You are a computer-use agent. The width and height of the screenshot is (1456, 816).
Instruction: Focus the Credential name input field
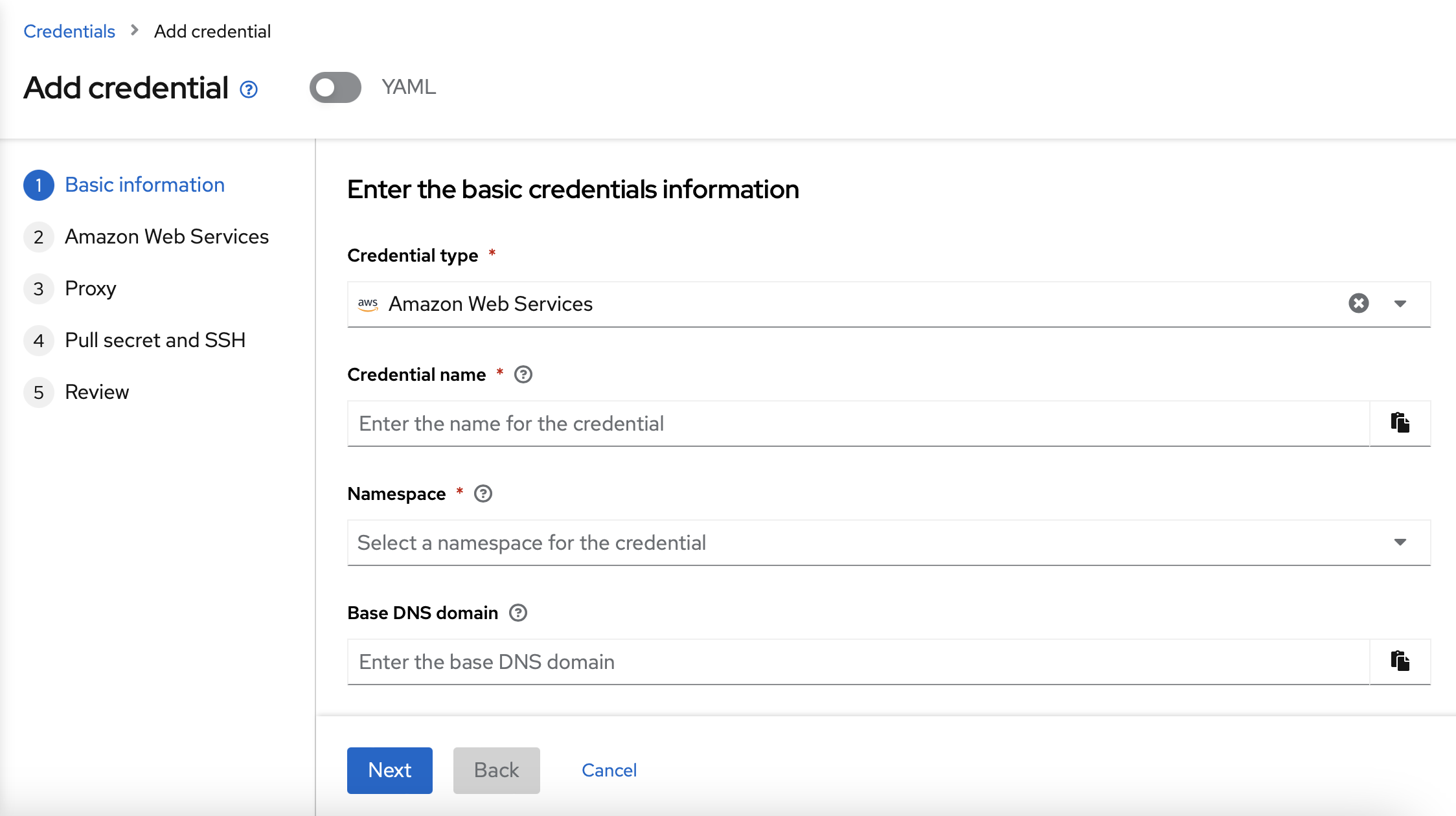(859, 424)
